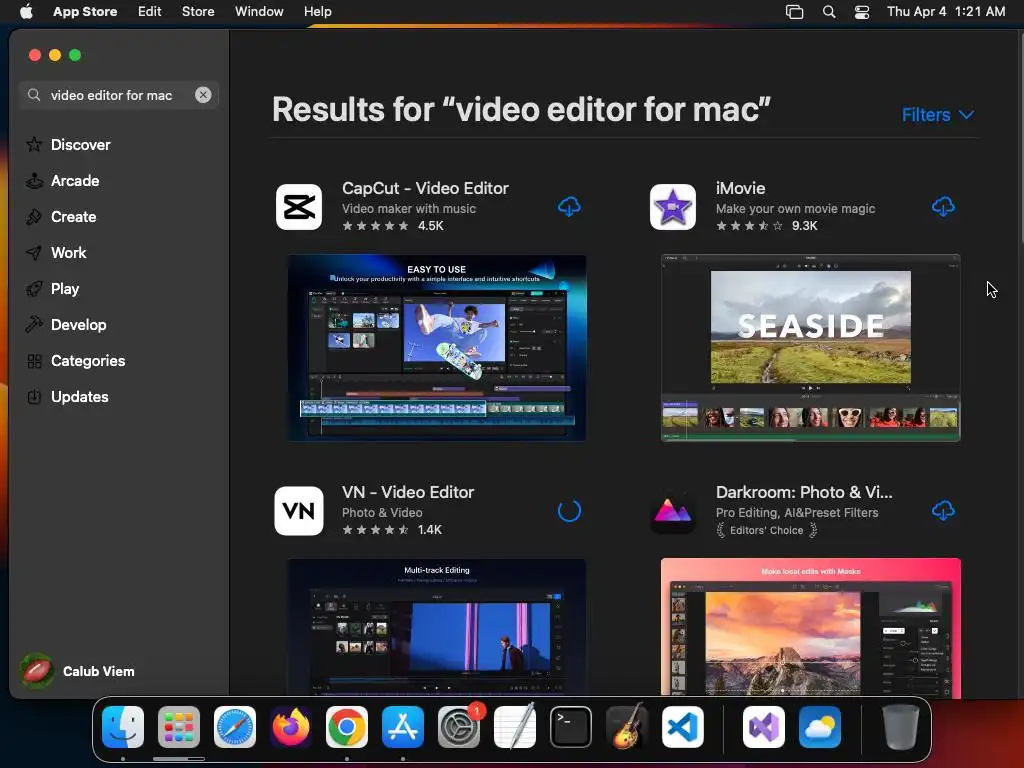Click CapCut 4.5K star rating
Viewport: 1024px width, 768px height.
tap(392, 225)
